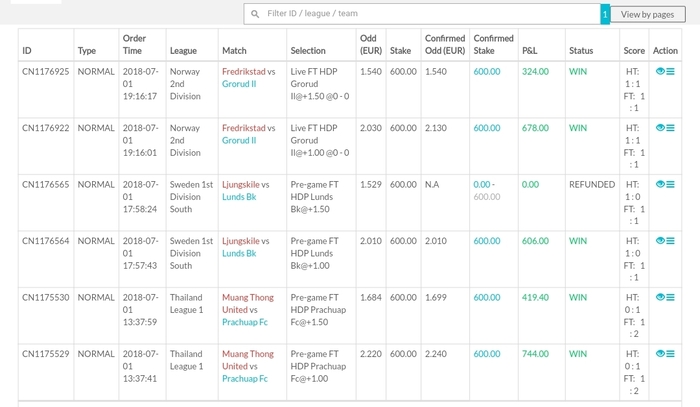Click the View by pages button
The height and width of the screenshot is (407, 700).
(x=647, y=14)
